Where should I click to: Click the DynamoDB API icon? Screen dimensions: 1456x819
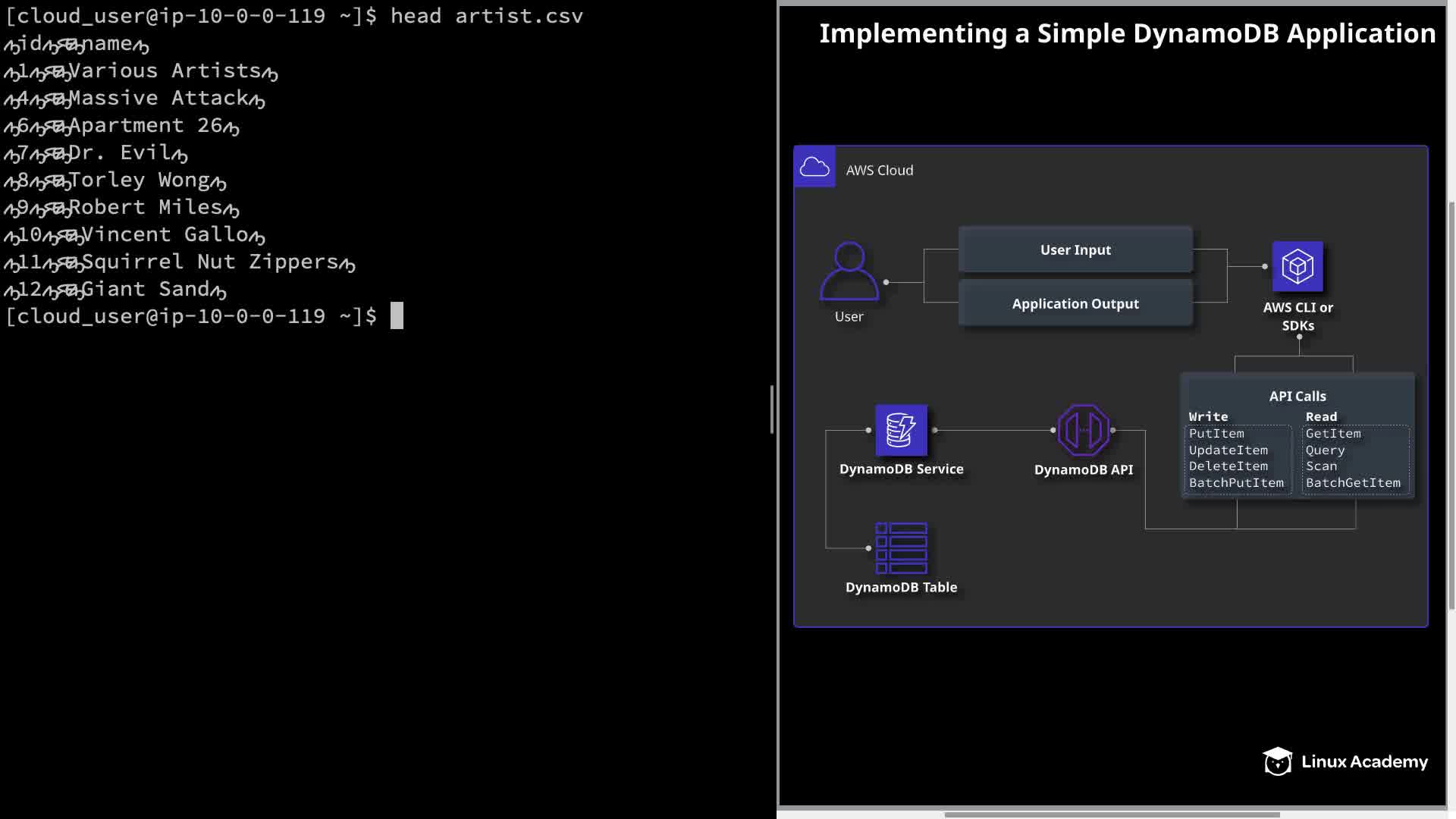[x=1083, y=430]
